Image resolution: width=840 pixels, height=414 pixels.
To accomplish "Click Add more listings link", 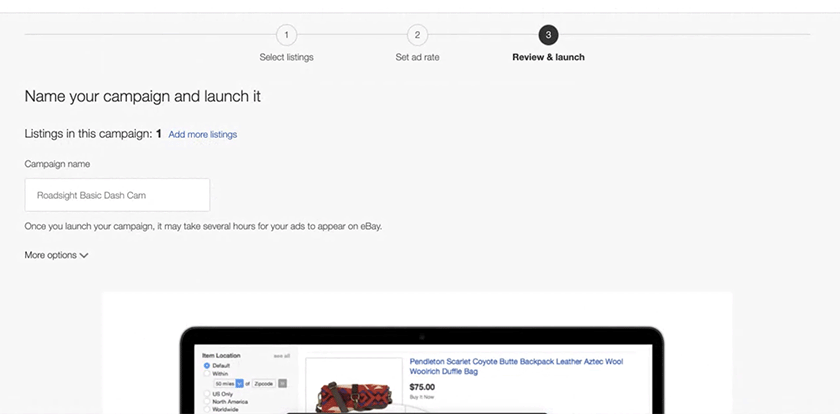I will (x=202, y=134).
